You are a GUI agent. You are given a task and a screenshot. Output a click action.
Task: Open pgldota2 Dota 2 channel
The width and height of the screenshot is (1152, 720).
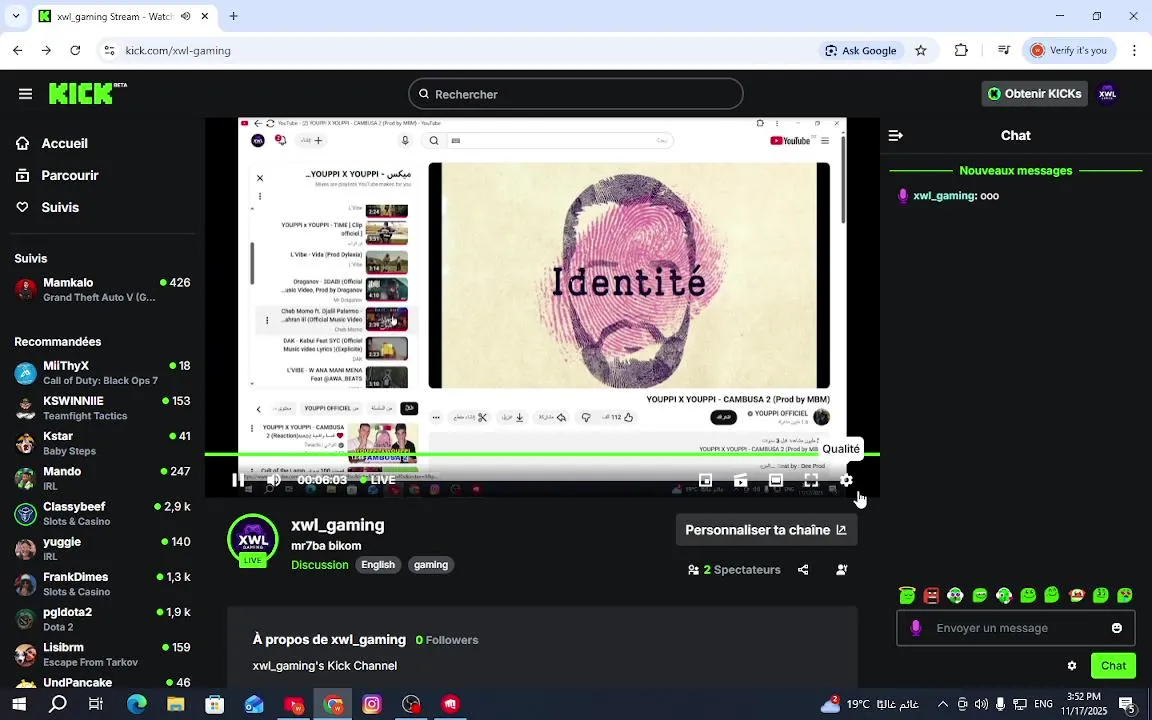[x=102, y=619]
